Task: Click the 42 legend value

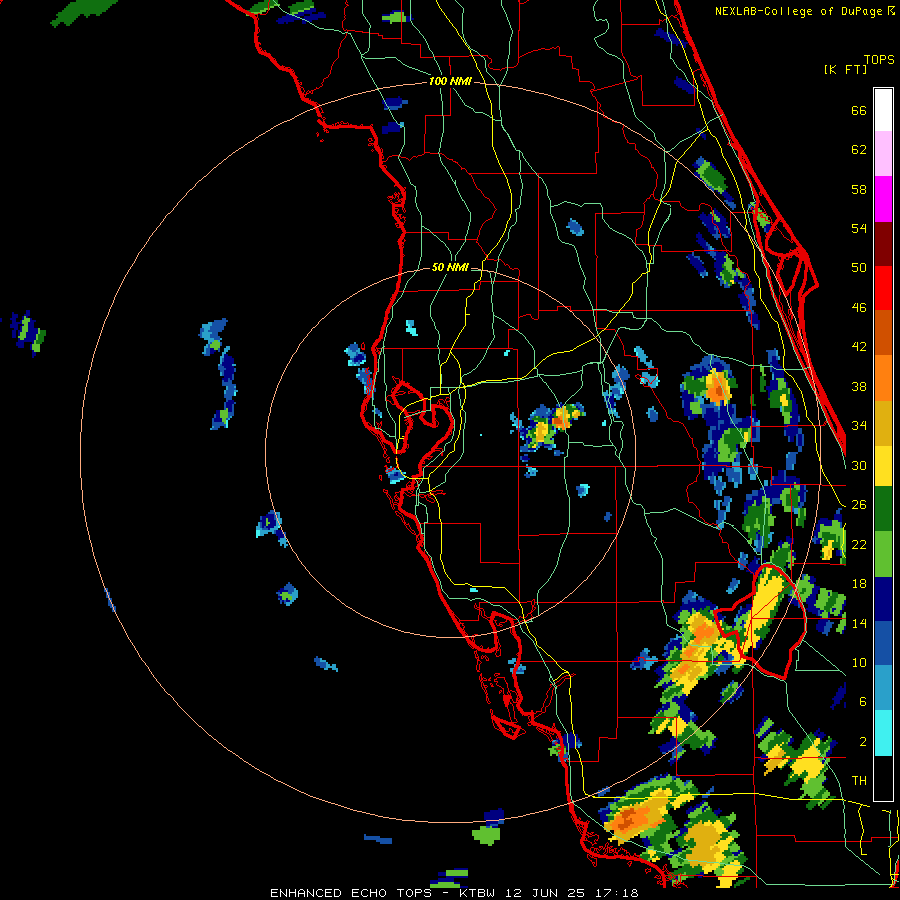Action: [859, 346]
